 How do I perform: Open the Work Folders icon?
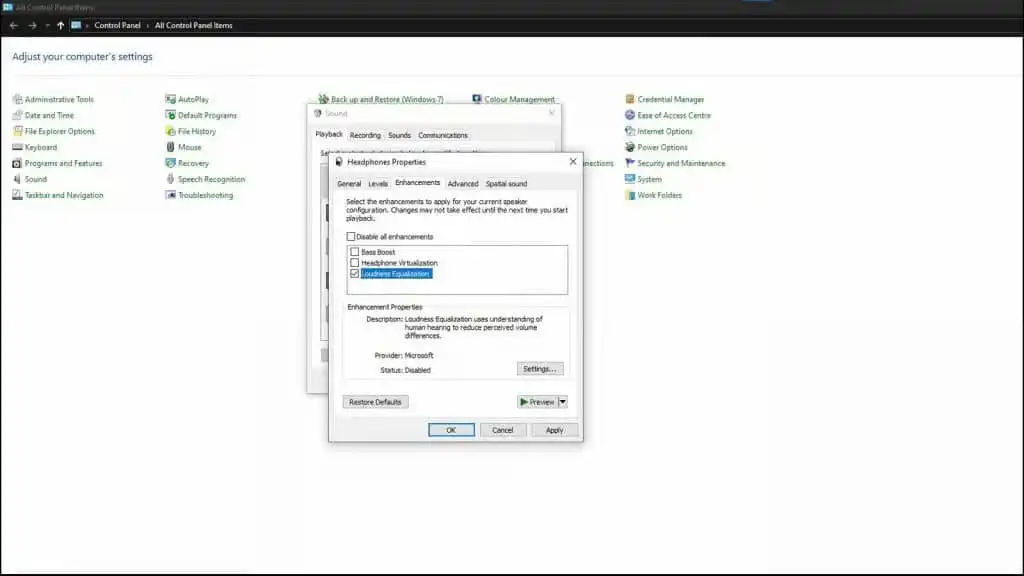pos(630,195)
